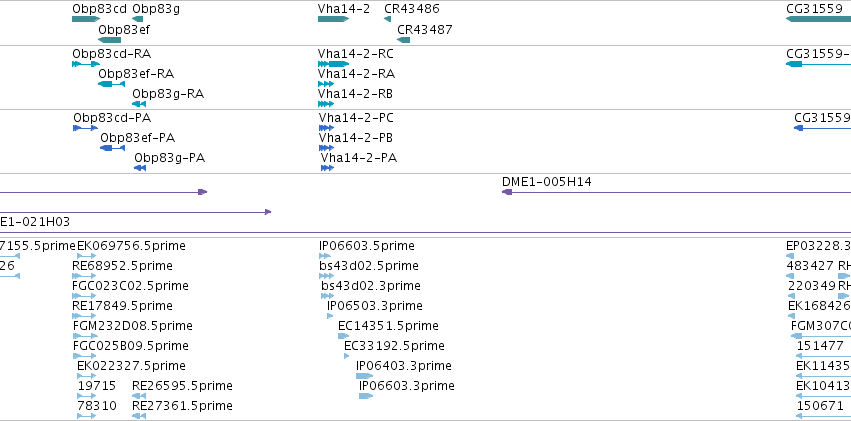The width and height of the screenshot is (851, 421).
Task: Click the DME1-005H14 BAC arrowhead
Action: click(x=507, y=192)
